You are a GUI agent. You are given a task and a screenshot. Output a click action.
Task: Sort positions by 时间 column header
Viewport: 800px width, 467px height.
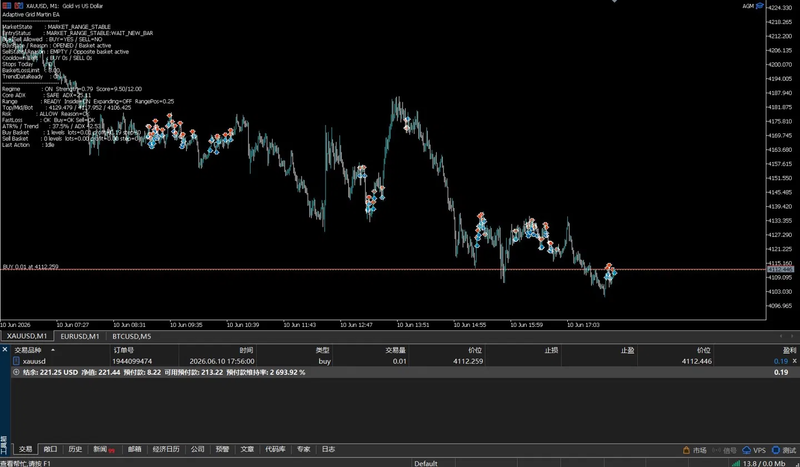click(246, 350)
